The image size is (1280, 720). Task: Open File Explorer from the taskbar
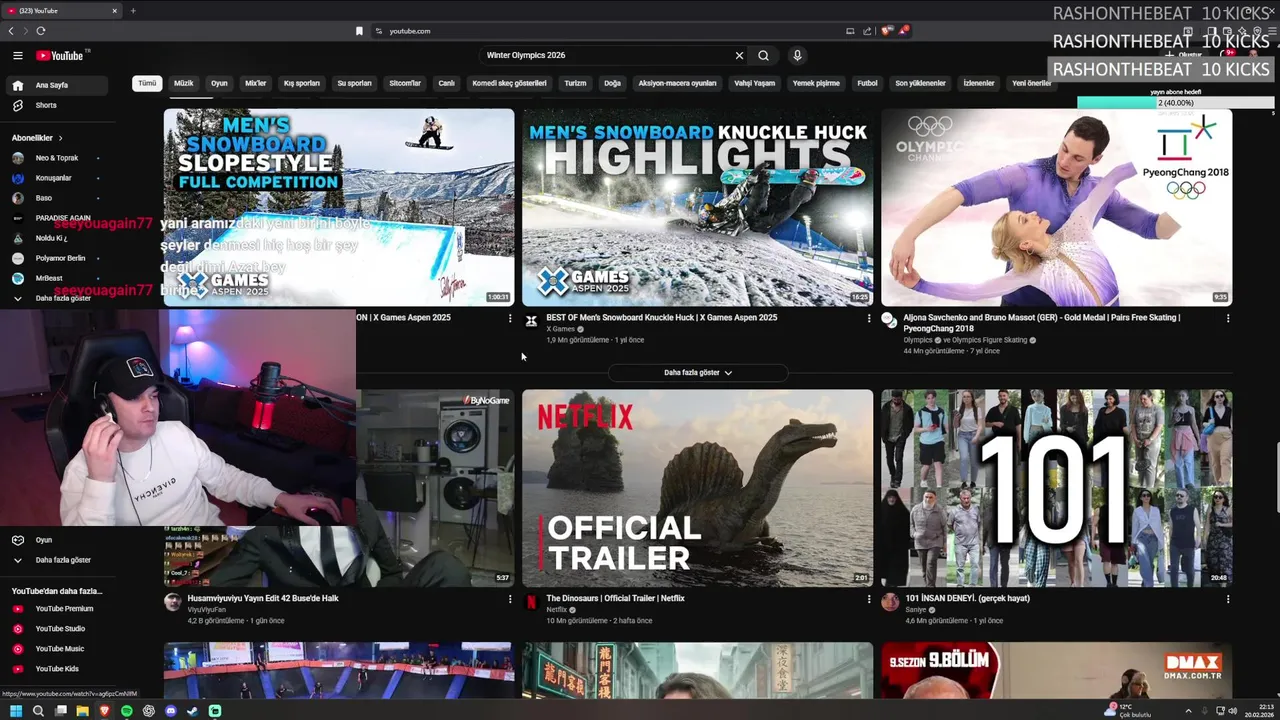[83, 711]
